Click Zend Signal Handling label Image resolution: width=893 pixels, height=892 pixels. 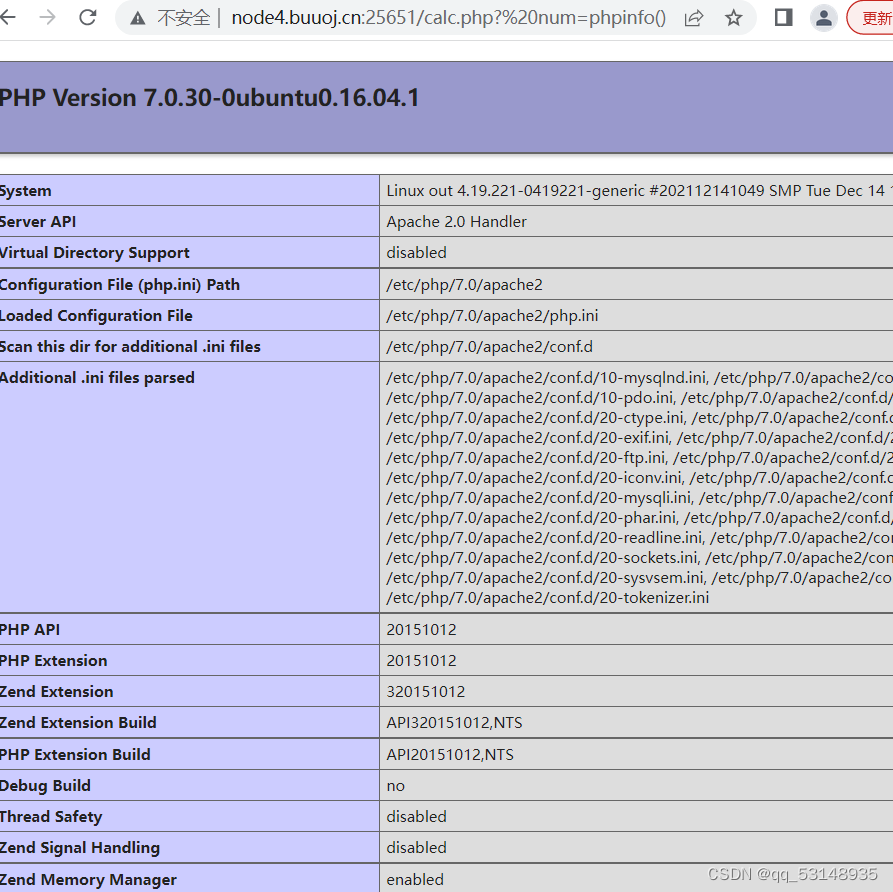80,848
